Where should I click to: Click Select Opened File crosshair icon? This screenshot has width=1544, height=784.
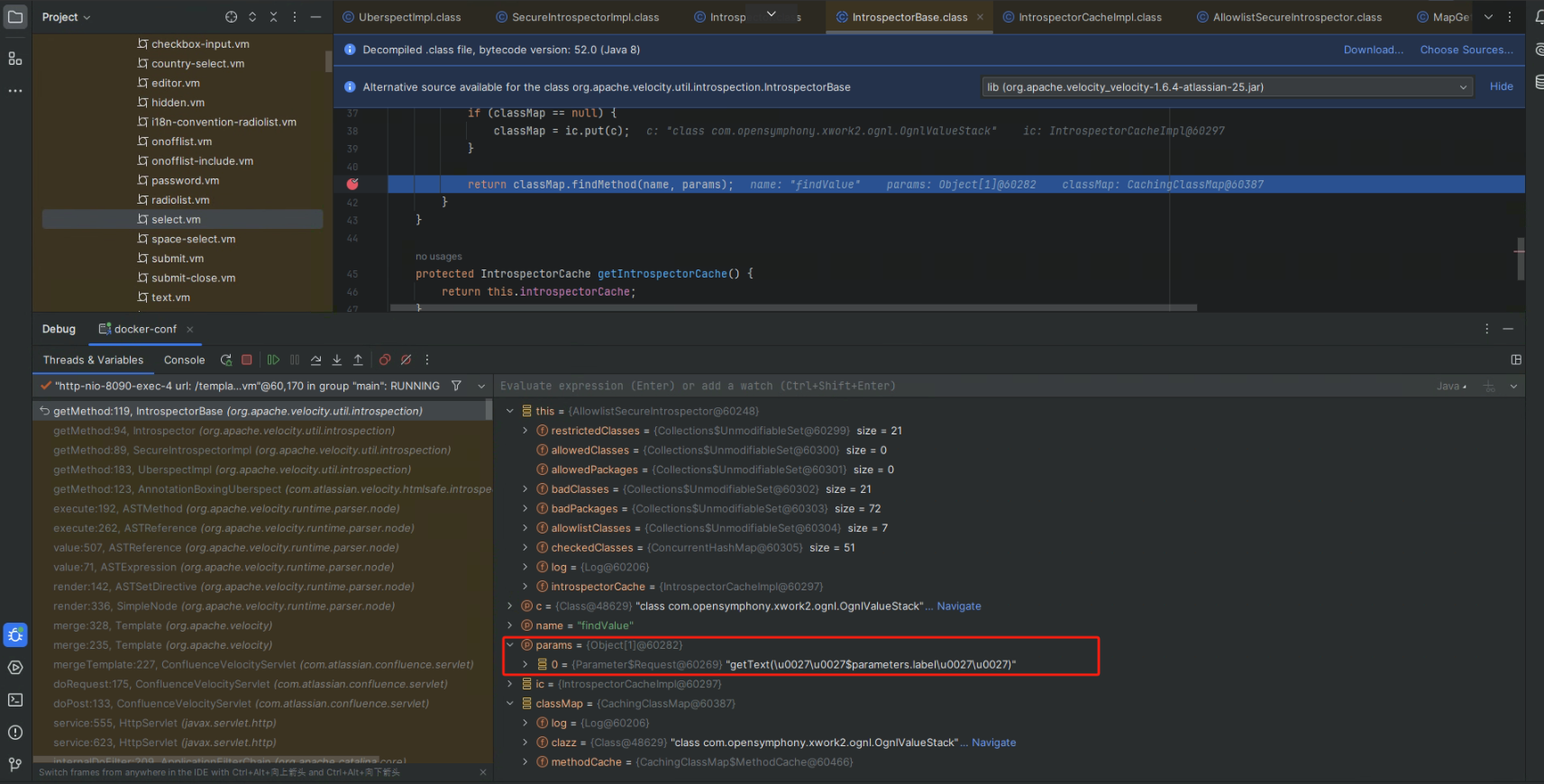[x=232, y=17]
